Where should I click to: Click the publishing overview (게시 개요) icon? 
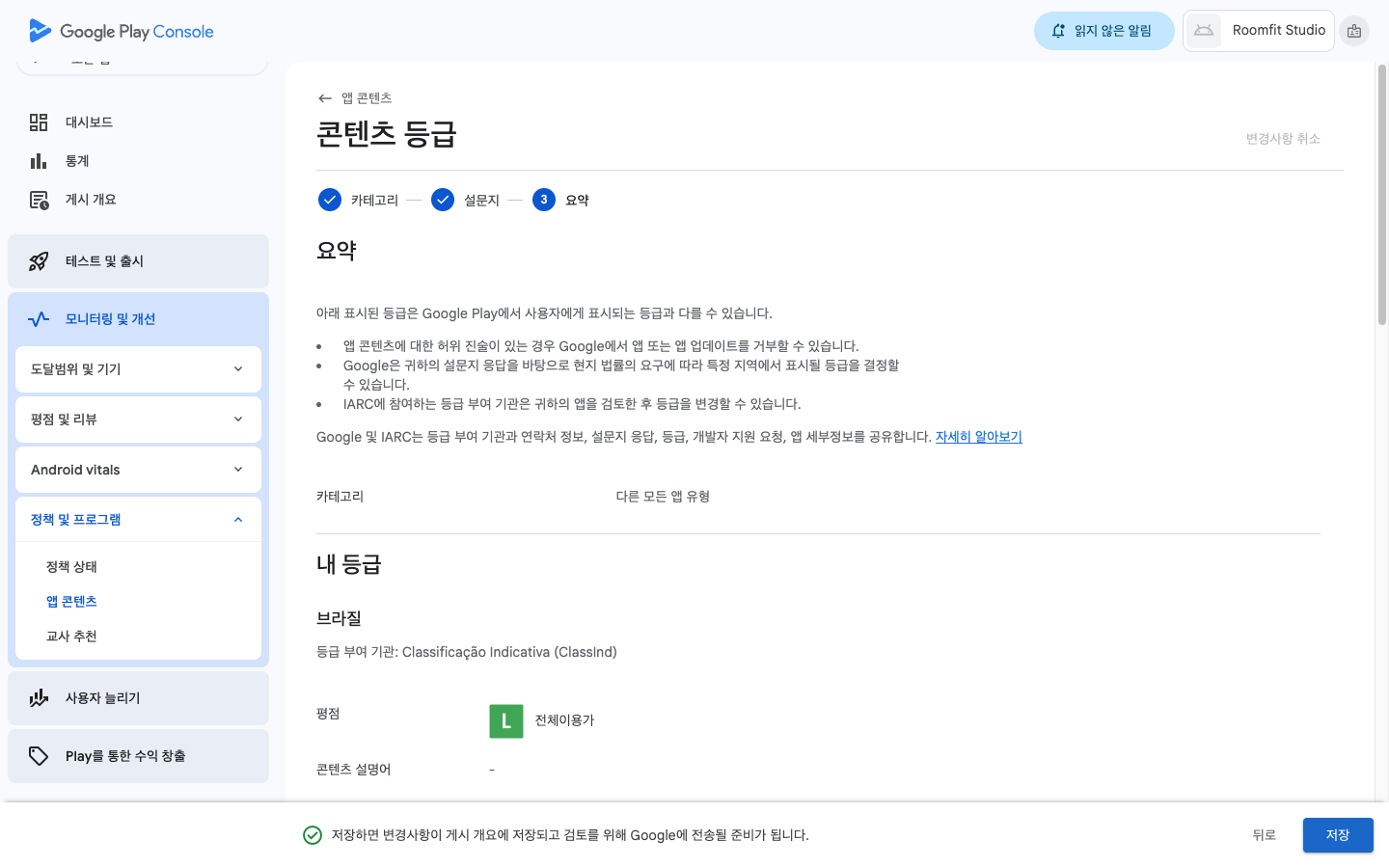coord(39,200)
